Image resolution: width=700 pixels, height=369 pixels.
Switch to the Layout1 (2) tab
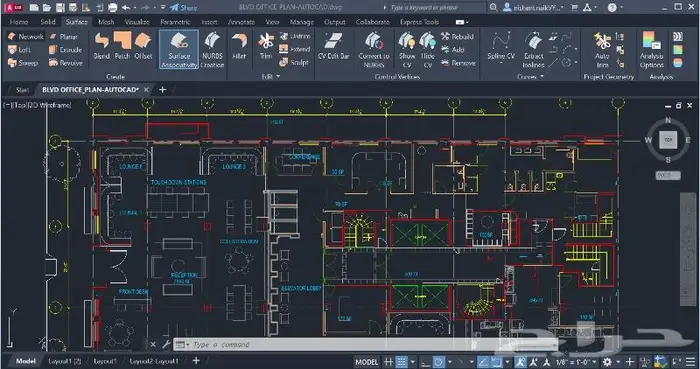[x=65, y=361]
